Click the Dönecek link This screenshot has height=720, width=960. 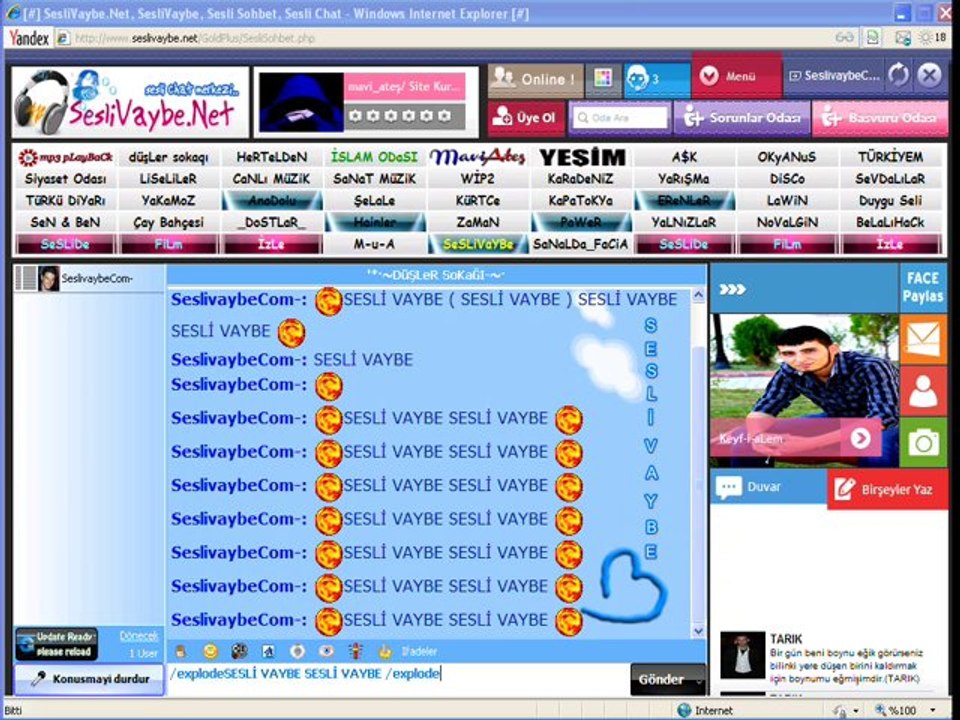(x=138, y=636)
